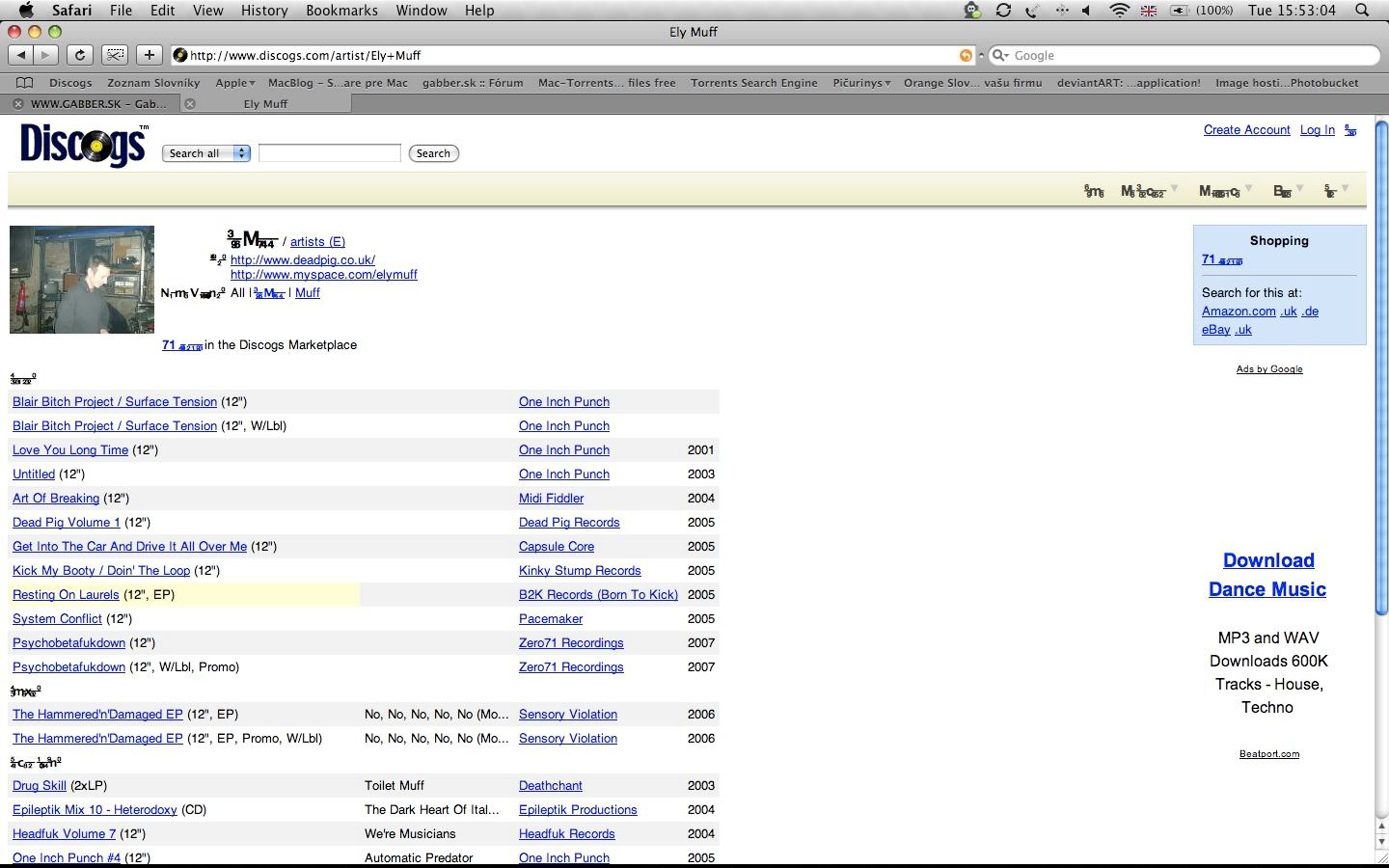Image resolution: width=1389 pixels, height=868 pixels.
Task: Open the Apple menu
Action: (26, 10)
